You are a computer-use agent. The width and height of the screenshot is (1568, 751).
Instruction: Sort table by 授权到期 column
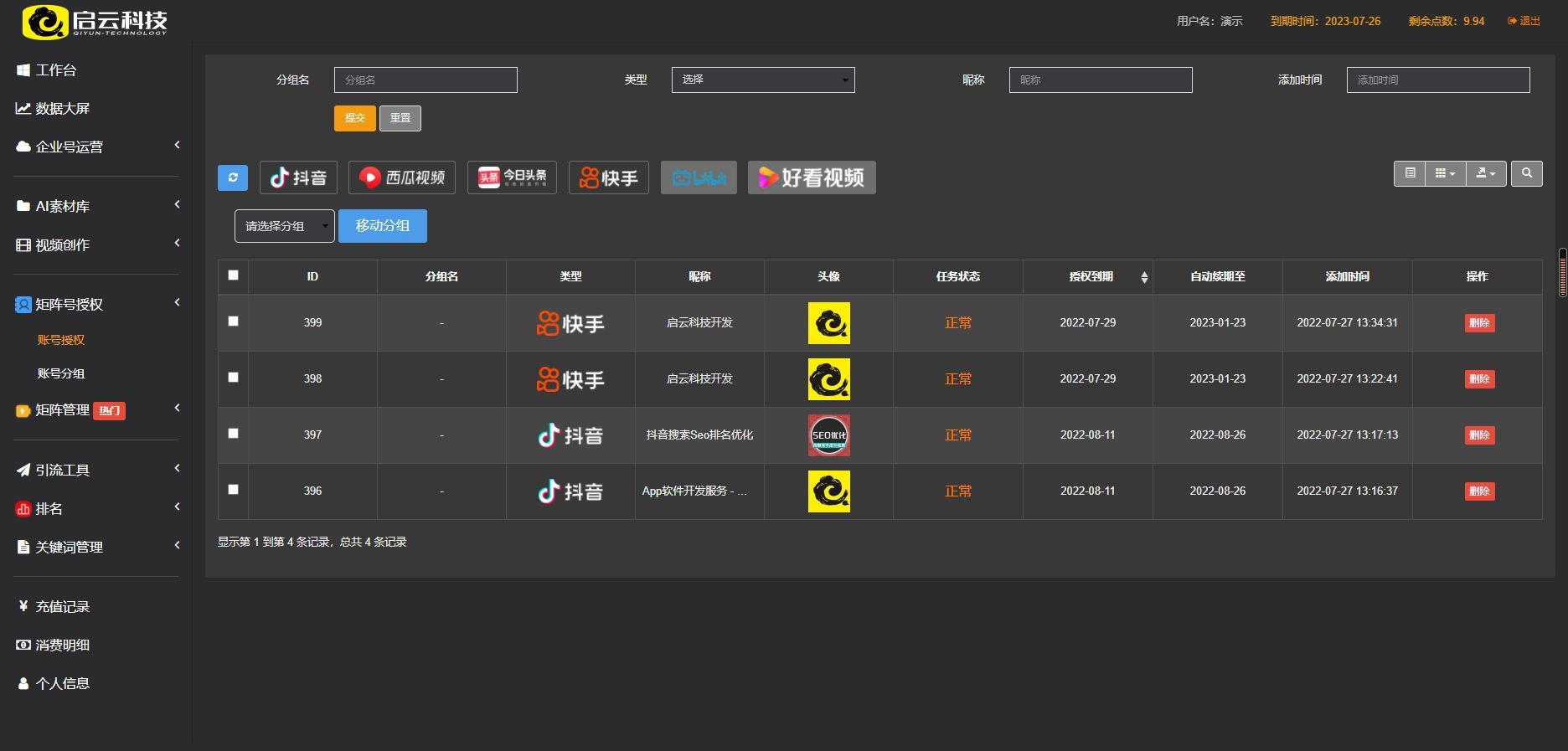tap(1088, 276)
